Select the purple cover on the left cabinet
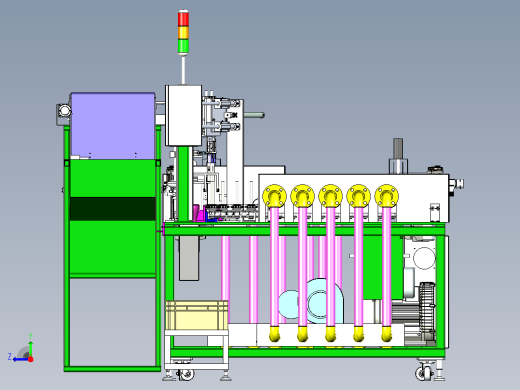Screen dimensions: 520x390 [113, 126]
